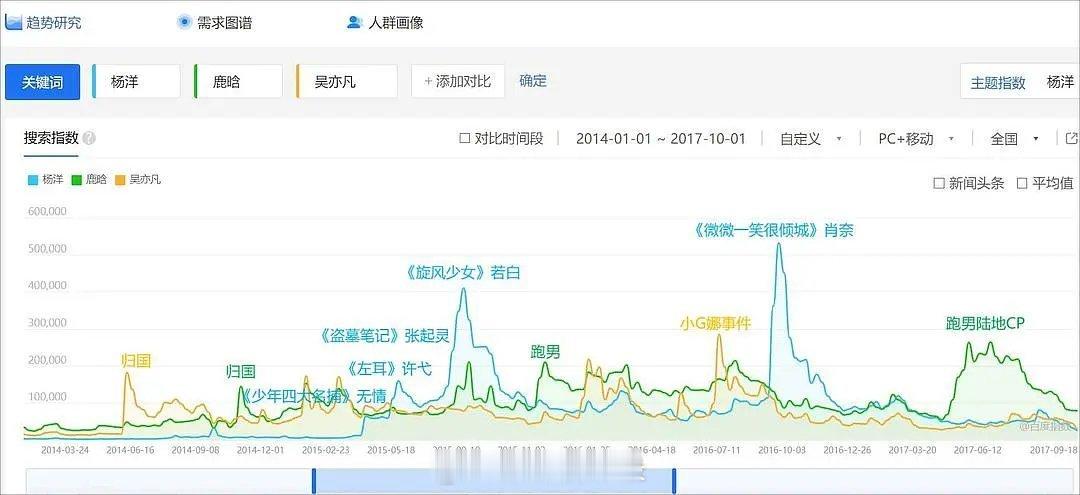Click the 小G娜事件 annotation
Screen dimensions: 1080x495
[714, 322]
